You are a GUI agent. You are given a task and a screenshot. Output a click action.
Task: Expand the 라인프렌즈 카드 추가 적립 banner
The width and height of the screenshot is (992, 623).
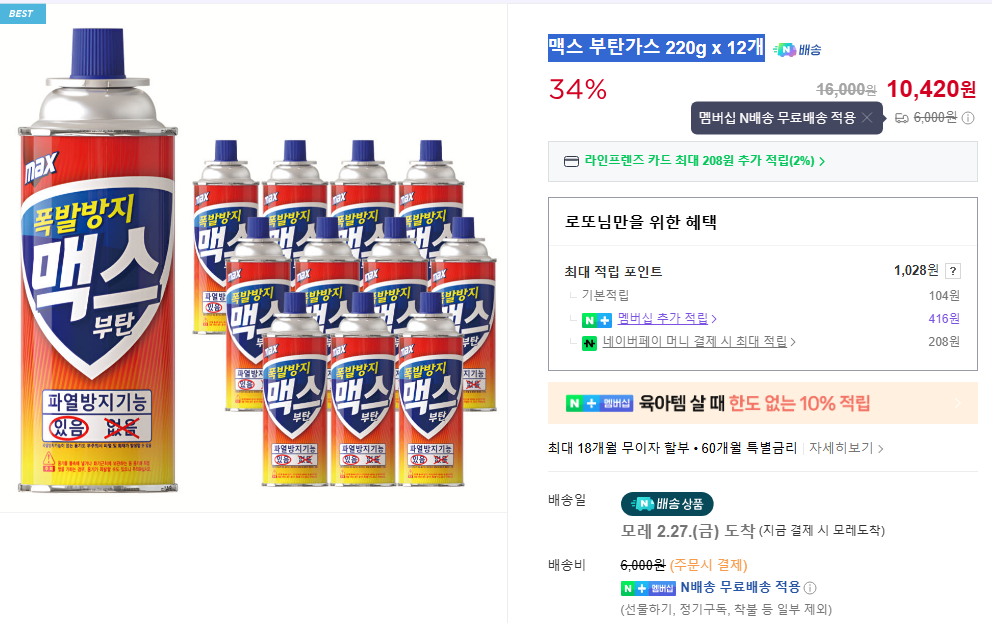(763, 163)
